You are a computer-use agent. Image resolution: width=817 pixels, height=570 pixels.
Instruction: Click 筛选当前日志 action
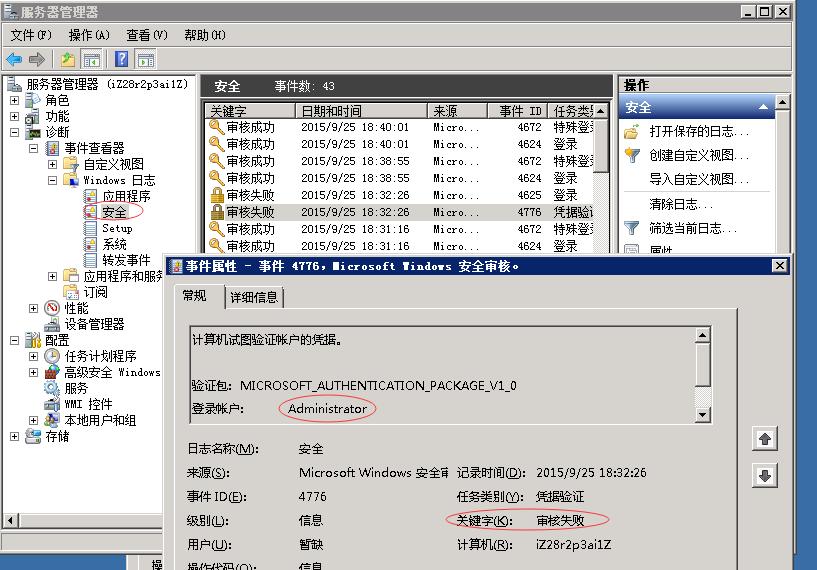click(x=692, y=228)
